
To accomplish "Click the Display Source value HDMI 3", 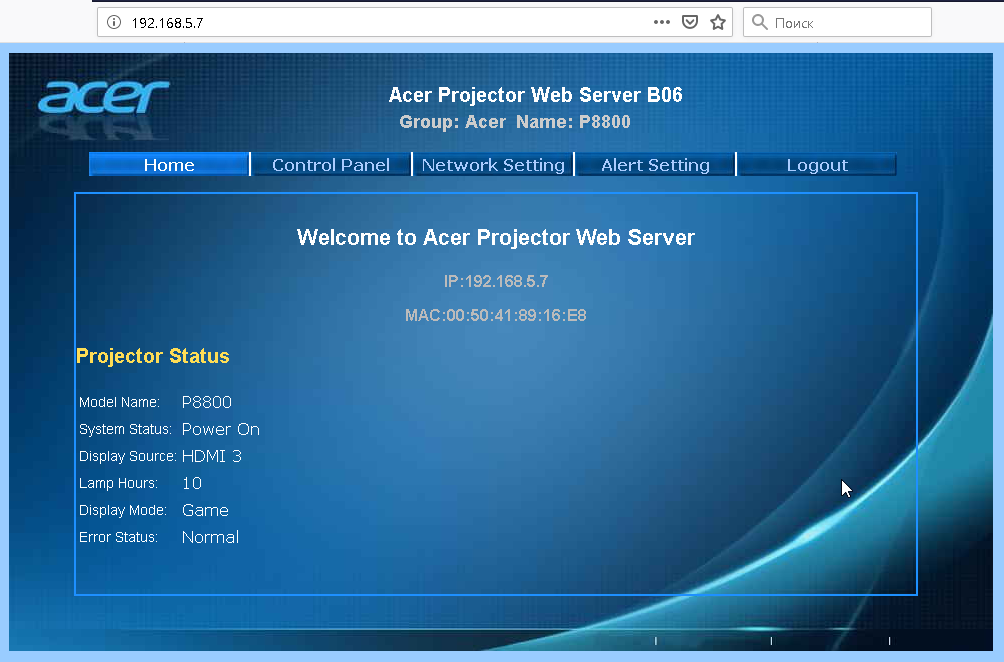I will (212, 456).
